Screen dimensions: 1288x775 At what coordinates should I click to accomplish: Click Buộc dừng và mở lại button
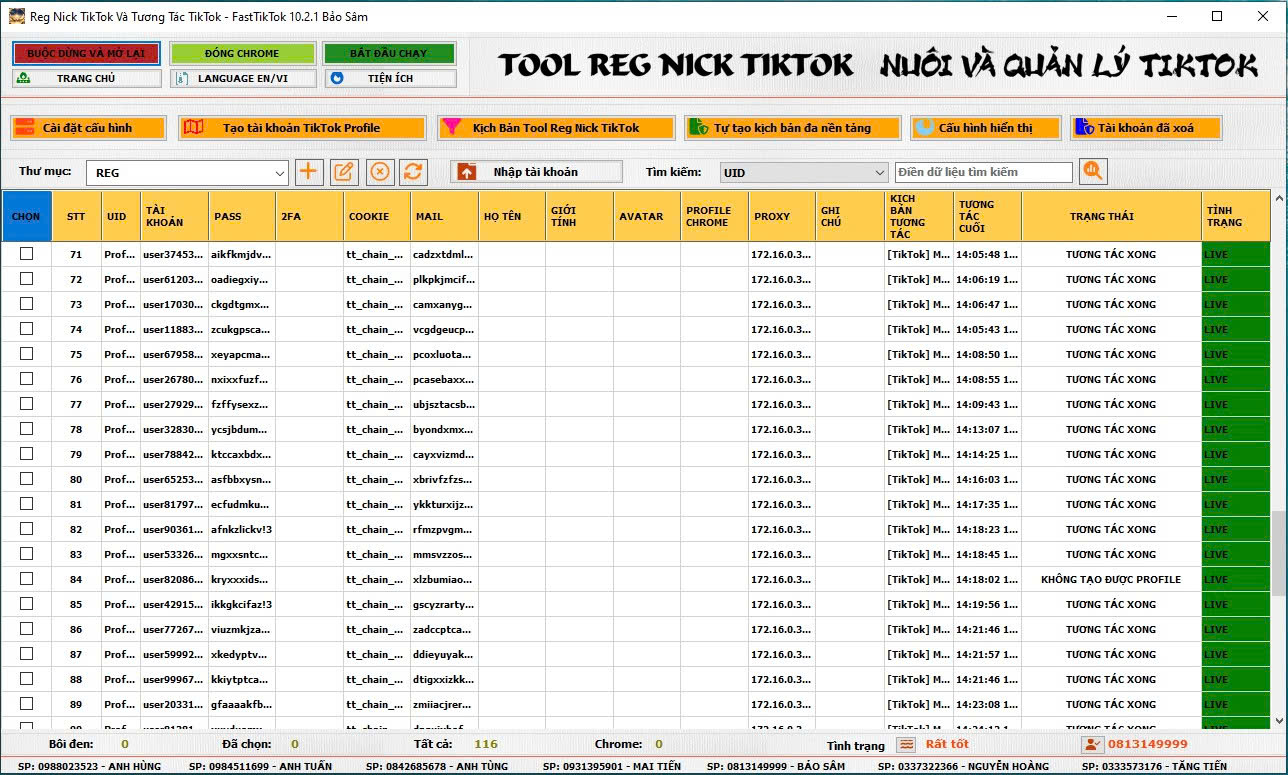pyautogui.click(x=86, y=53)
